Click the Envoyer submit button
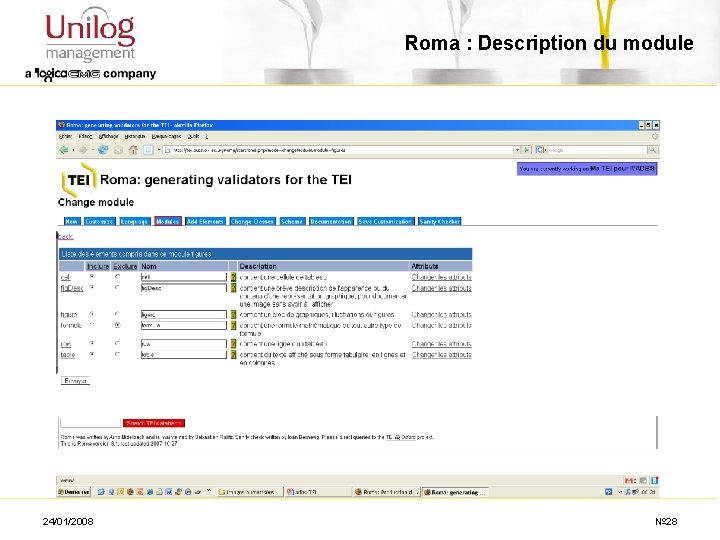This screenshot has height=540, width=720. pos(75,381)
